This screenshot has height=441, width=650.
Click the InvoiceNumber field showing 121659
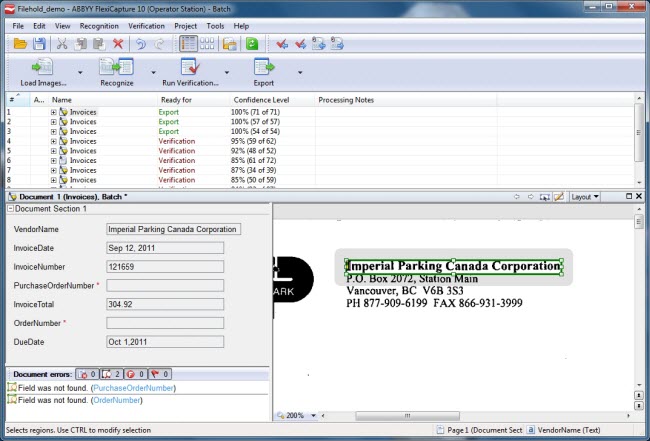click(165, 267)
